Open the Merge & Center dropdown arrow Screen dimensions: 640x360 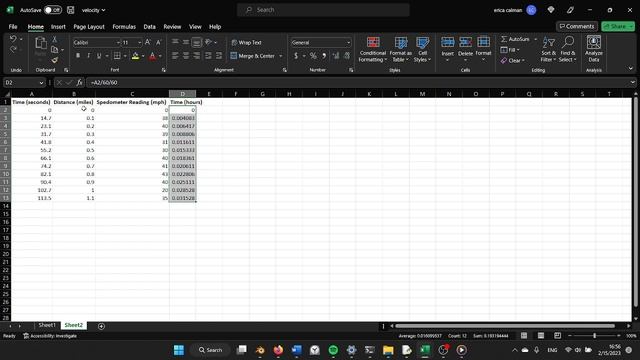[281, 56]
